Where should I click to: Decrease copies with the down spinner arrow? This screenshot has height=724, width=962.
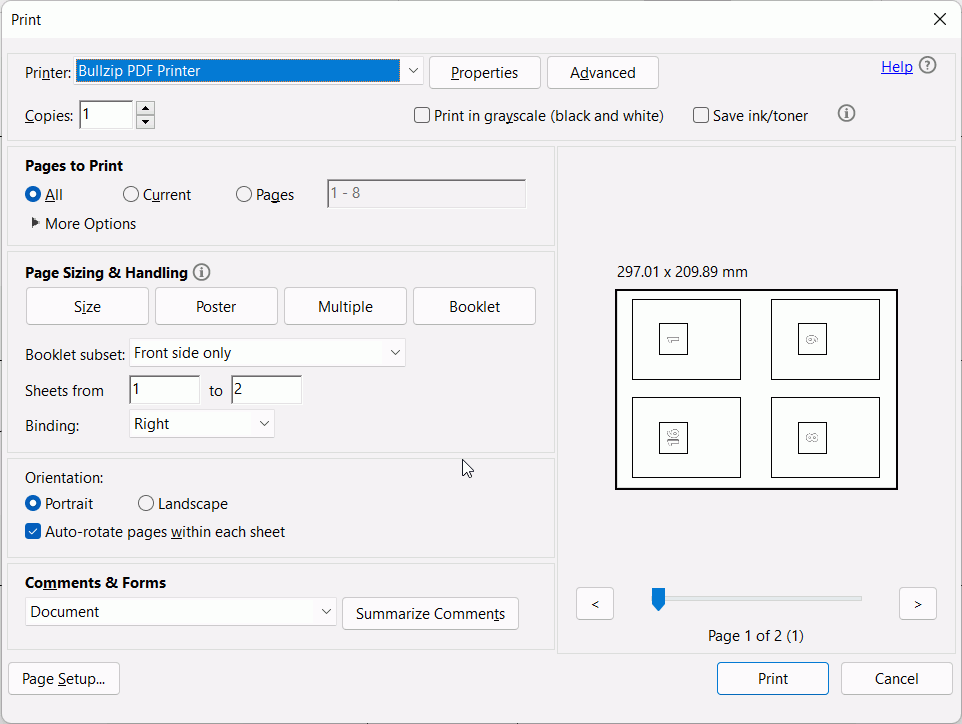[145, 121]
